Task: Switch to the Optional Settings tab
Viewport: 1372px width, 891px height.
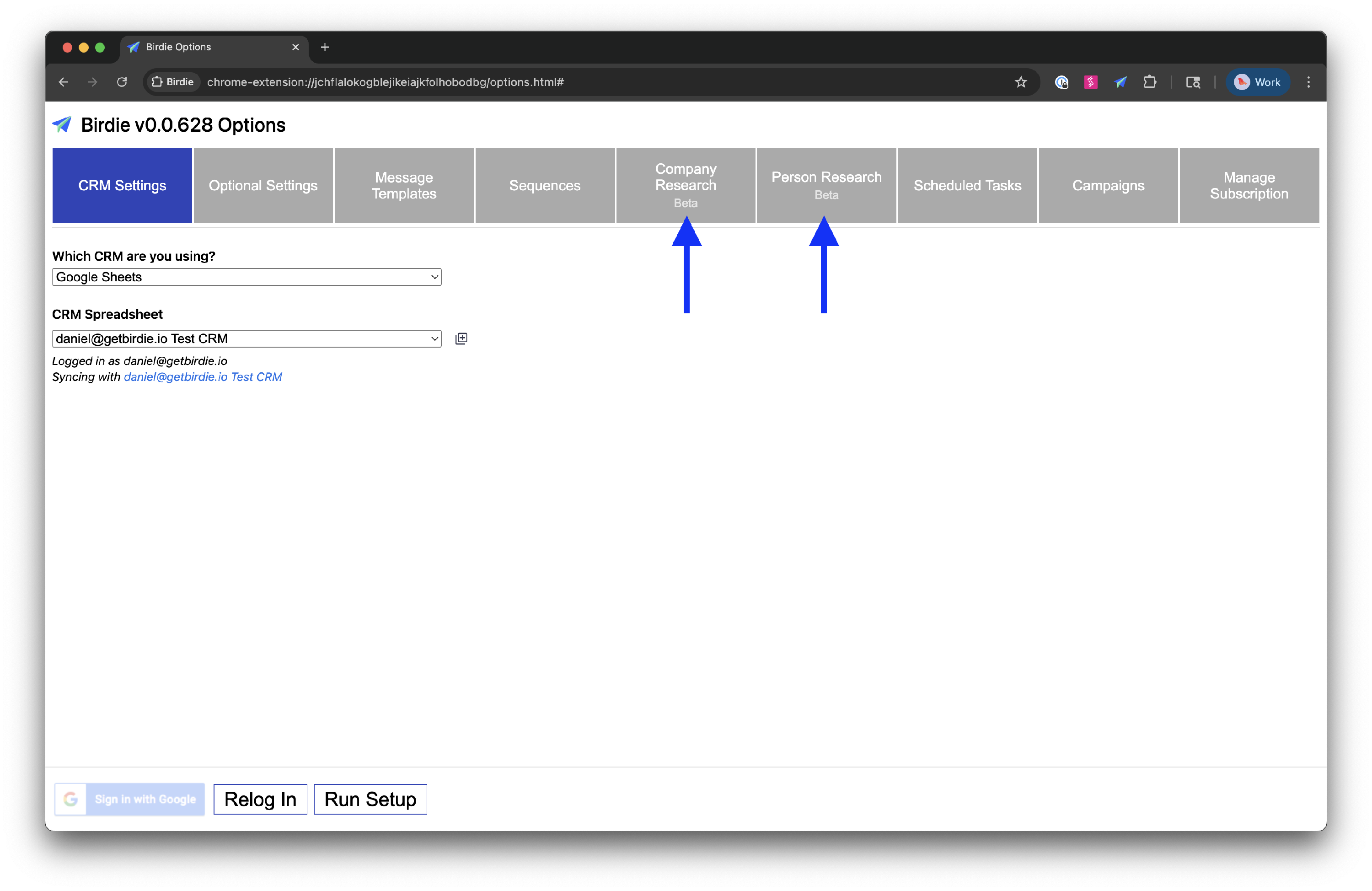Action: point(263,185)
